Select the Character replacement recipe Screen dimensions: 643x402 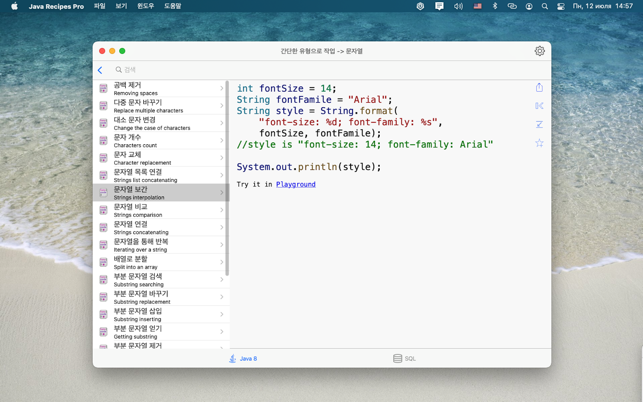click(161, 158)
